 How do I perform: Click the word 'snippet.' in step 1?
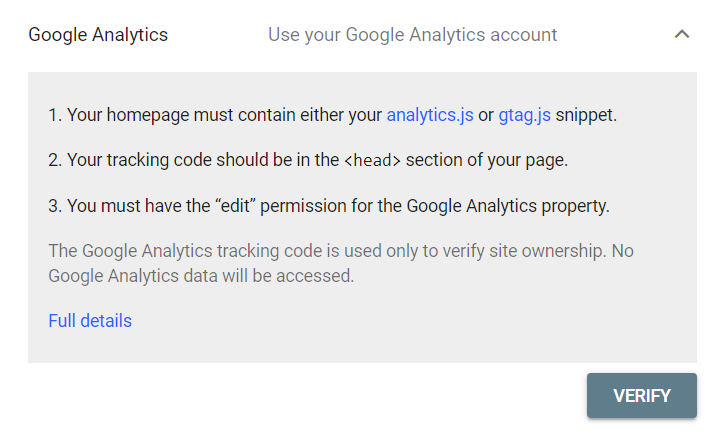pos(586,115)
